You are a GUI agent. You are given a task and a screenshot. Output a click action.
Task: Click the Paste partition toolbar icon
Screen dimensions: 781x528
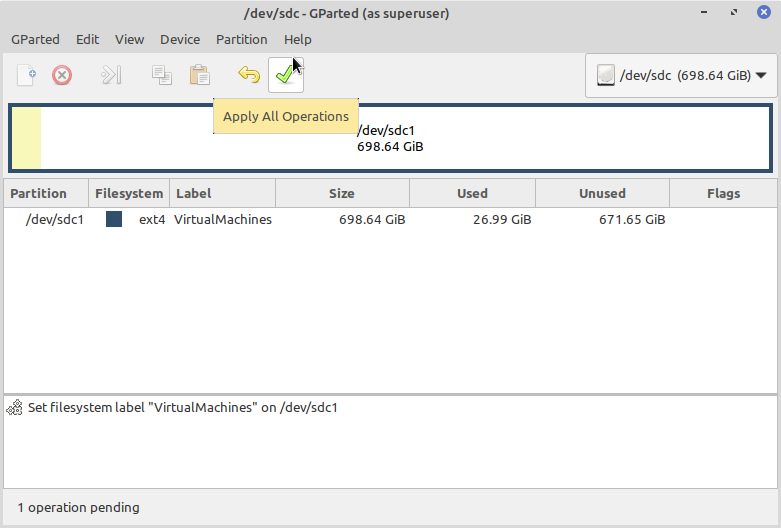pyautogui.click(x=199, y=75)
